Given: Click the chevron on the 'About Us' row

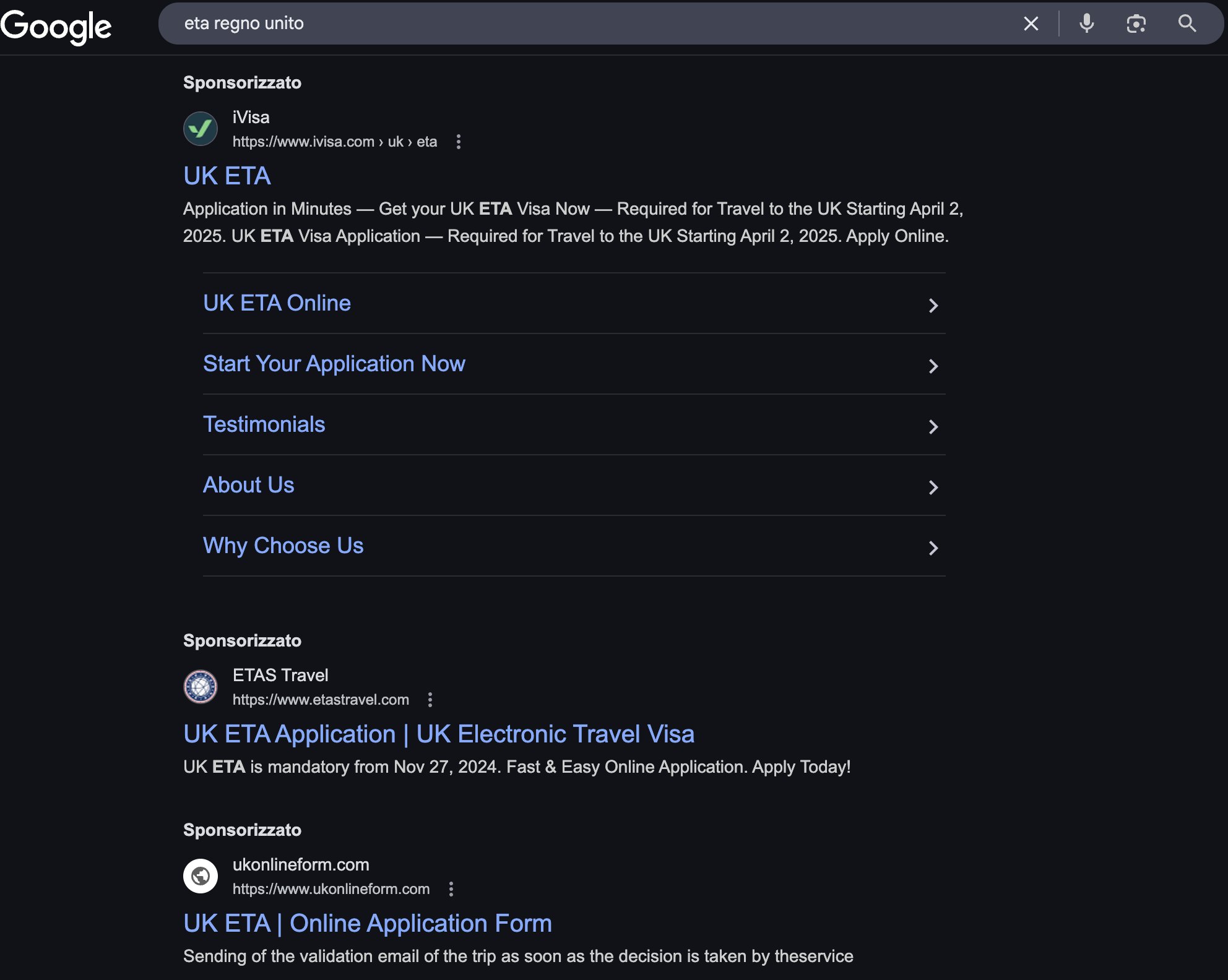Looking at the screenshot, I should click(933, 487).
